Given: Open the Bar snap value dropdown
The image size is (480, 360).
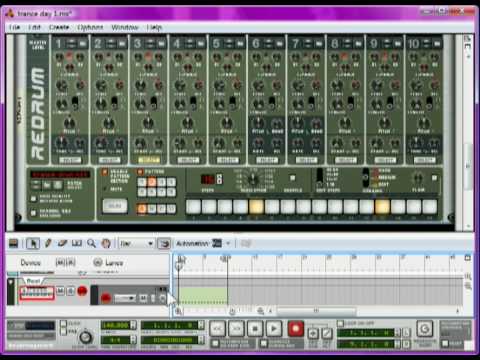Looking at the screenshot, I should pos(136,244).
